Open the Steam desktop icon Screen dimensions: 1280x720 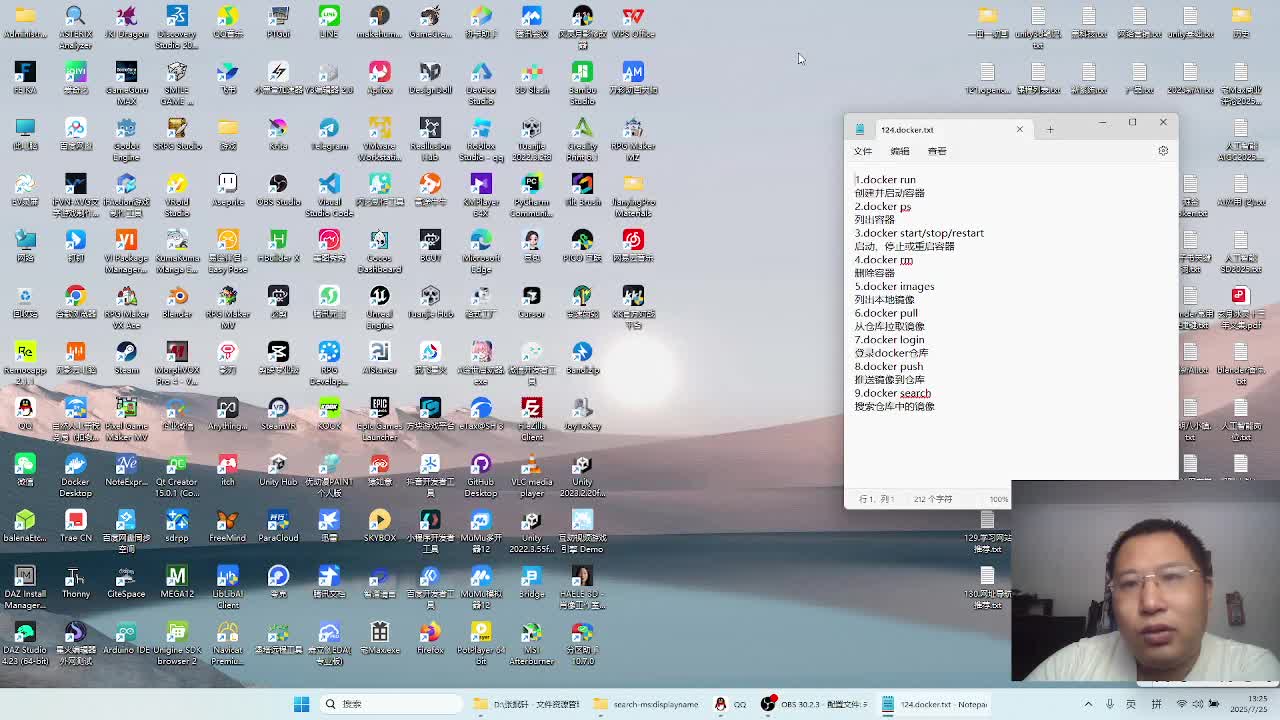click(126, 358)
